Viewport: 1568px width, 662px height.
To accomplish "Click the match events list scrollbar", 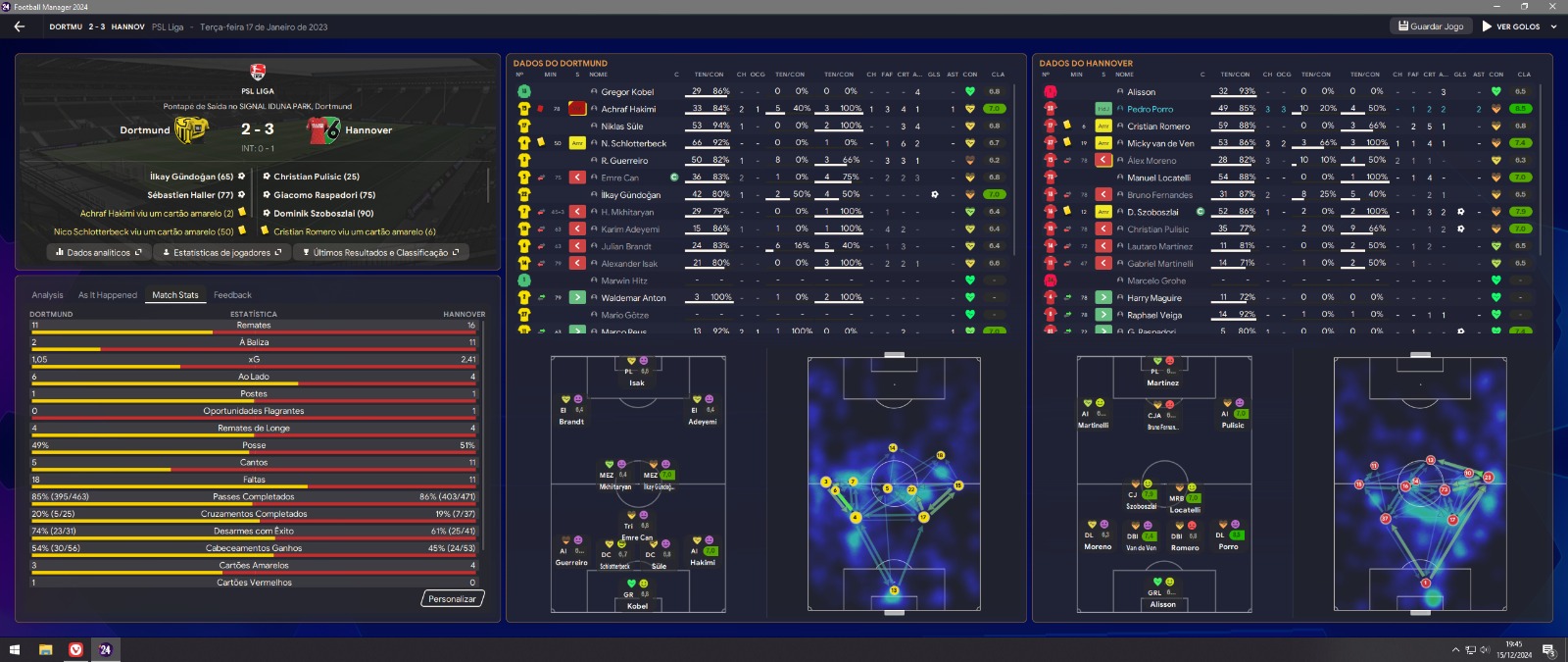I will pyautogui.click(x=488, y=184).
